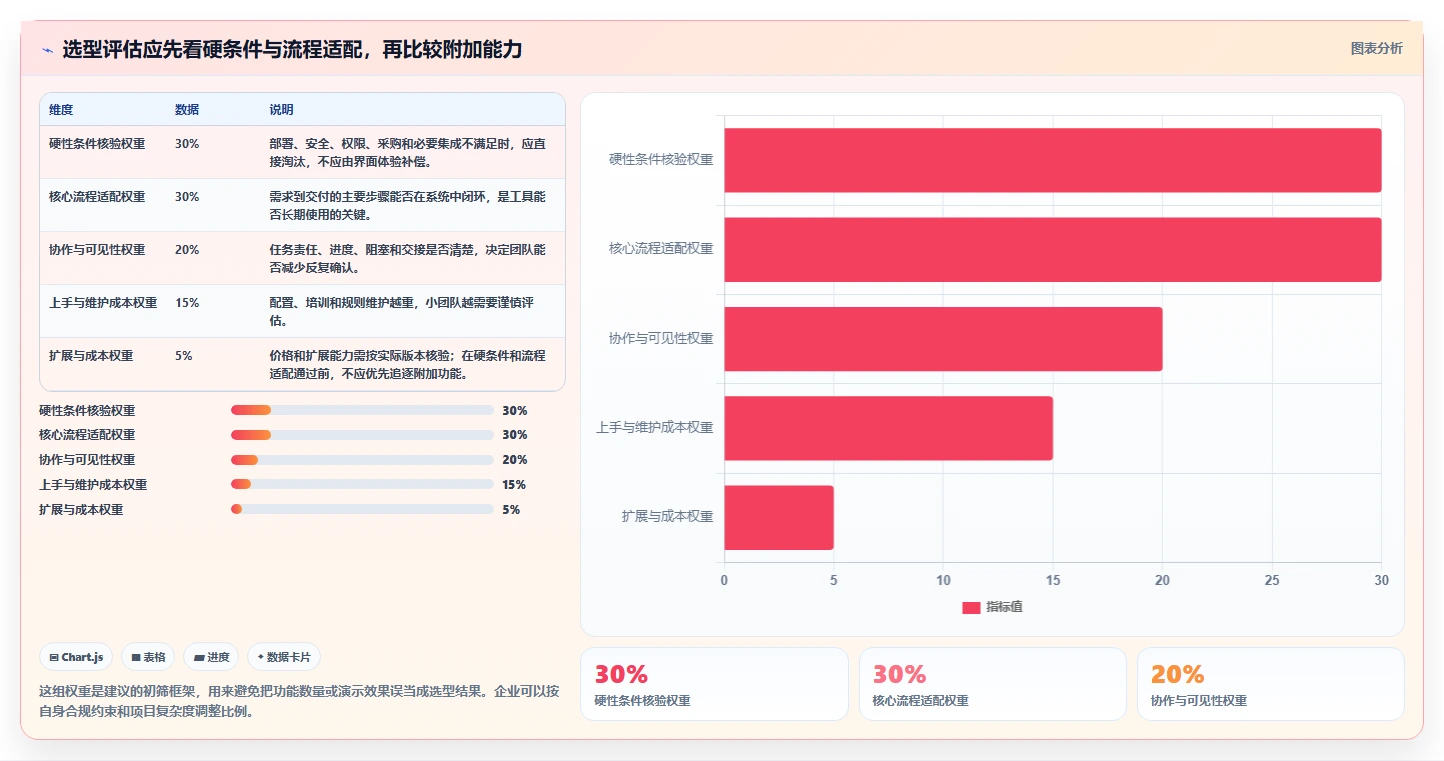The width and height of the screenshot is (1444, 761).
Task: Click chart y-axis label 上手与维护成本权重
Action: click(655, 427)
